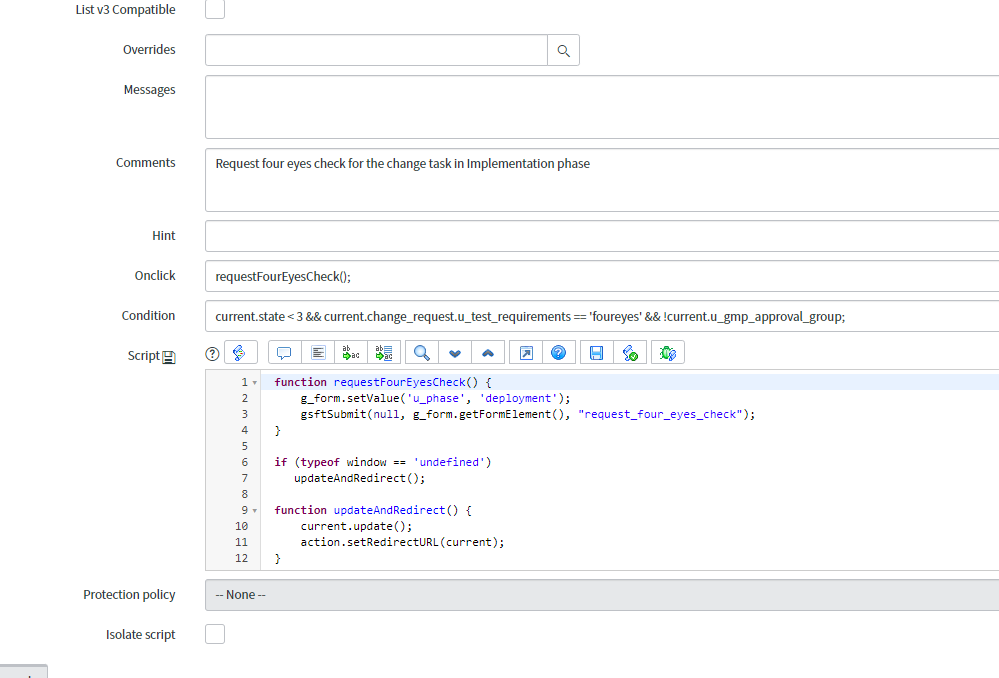
Task: Click the find previous up-arrow icon
Action: [488, 352]
